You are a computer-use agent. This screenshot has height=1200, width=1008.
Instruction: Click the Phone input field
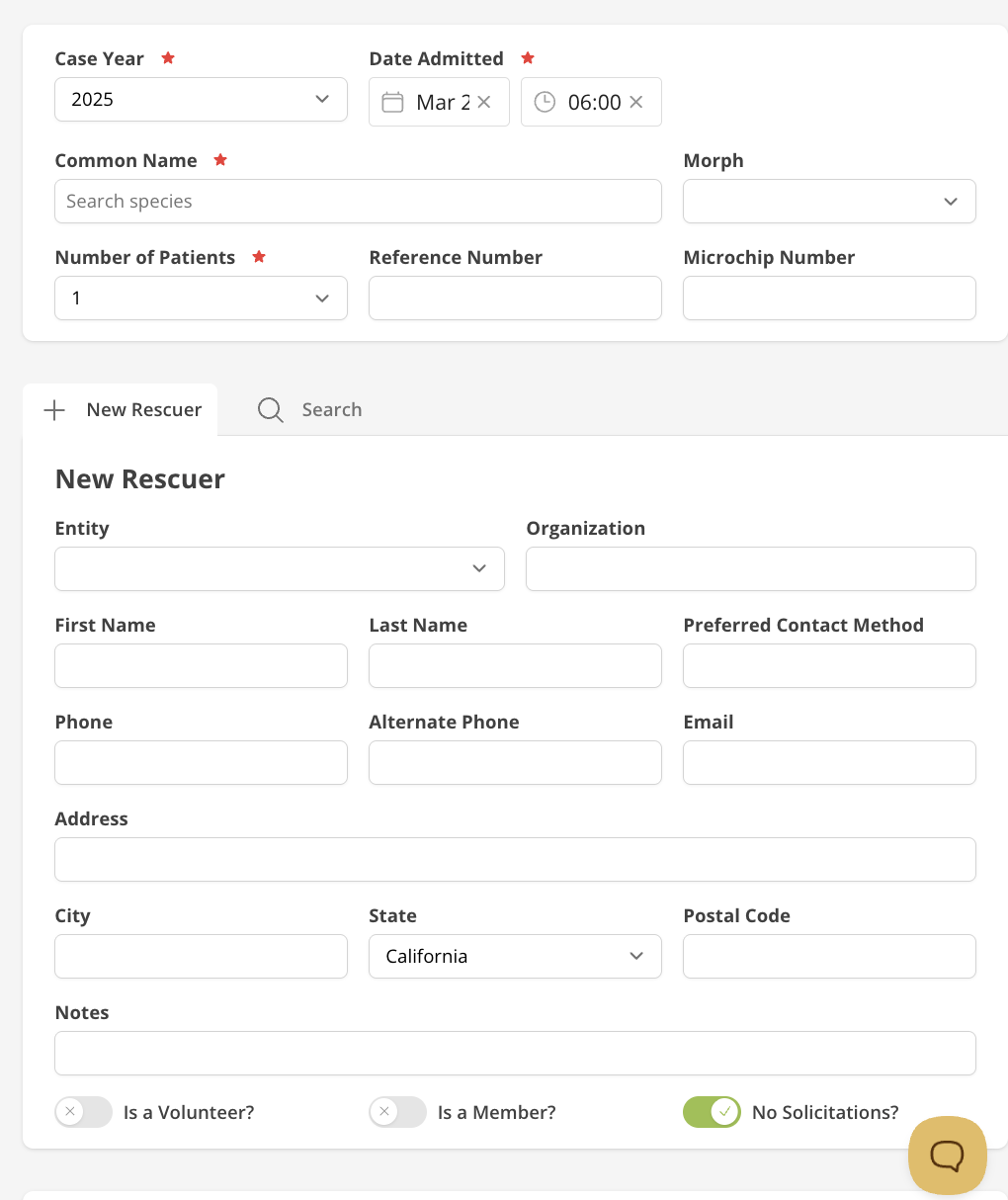point(201,762)
